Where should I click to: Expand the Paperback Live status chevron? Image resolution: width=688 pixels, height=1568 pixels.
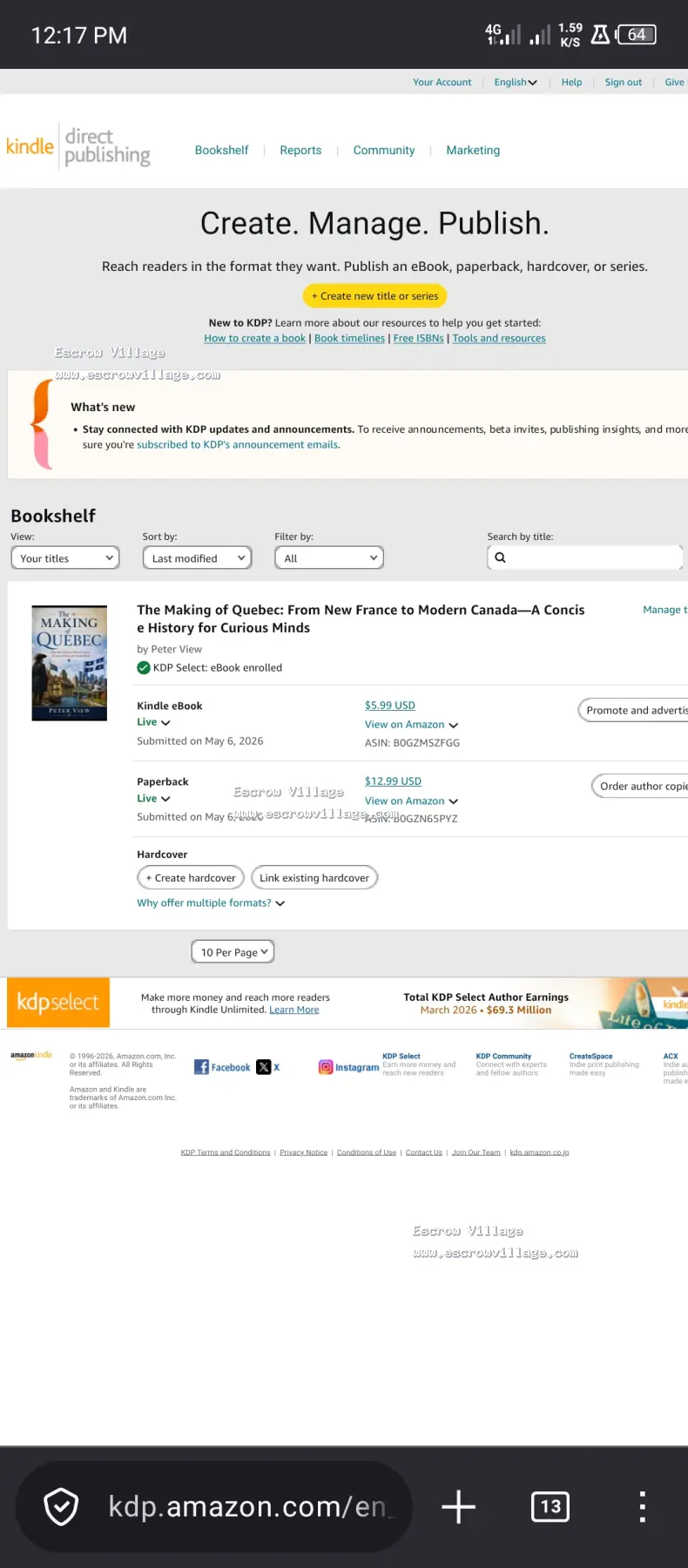point(165,799)
